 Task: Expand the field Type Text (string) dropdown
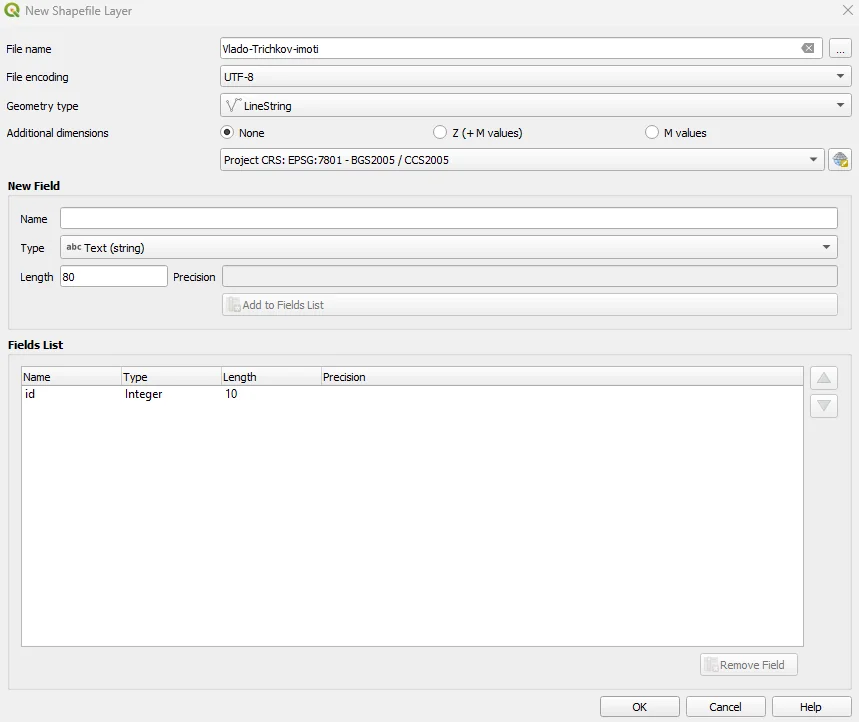448,247
